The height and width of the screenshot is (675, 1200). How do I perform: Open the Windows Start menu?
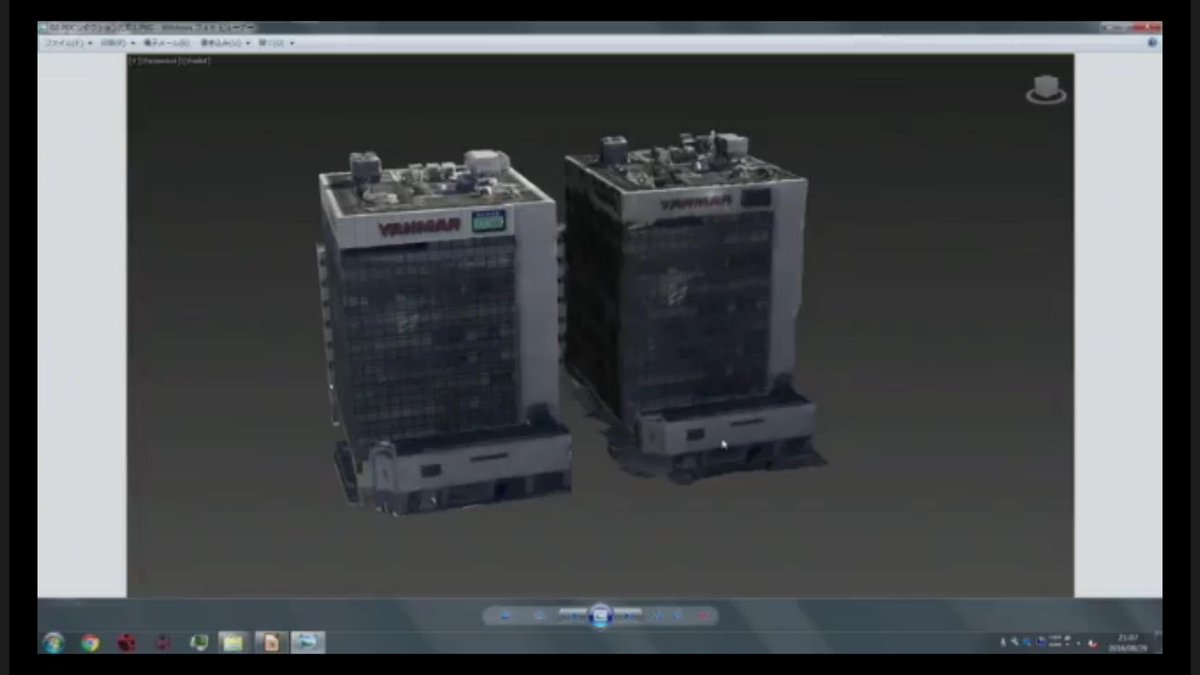pyautogui.click(x=54, y=642)
